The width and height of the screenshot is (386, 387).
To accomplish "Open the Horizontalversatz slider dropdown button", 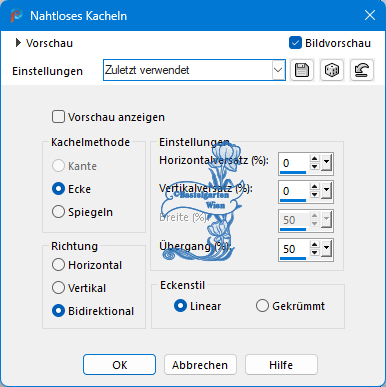I will [x=326, y=163].
